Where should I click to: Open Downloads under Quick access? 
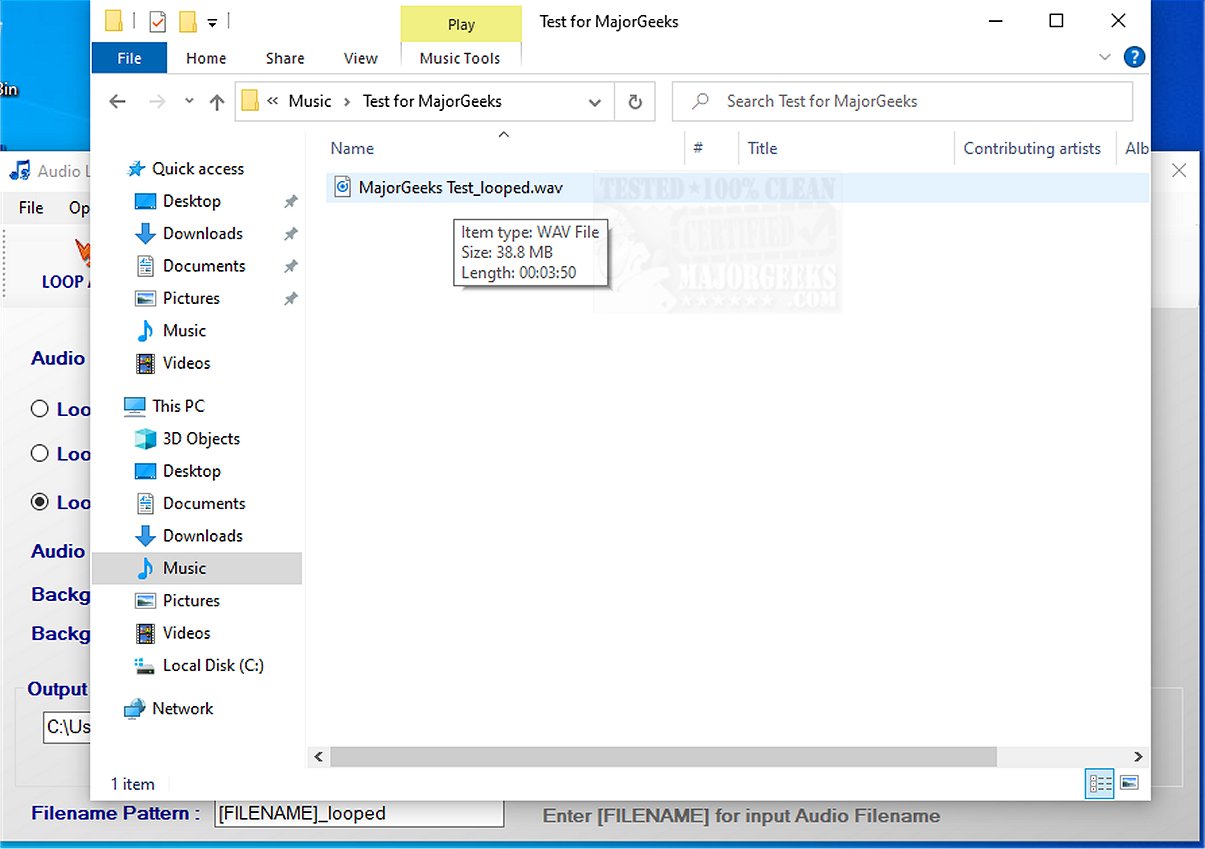(x=203, y=233)
